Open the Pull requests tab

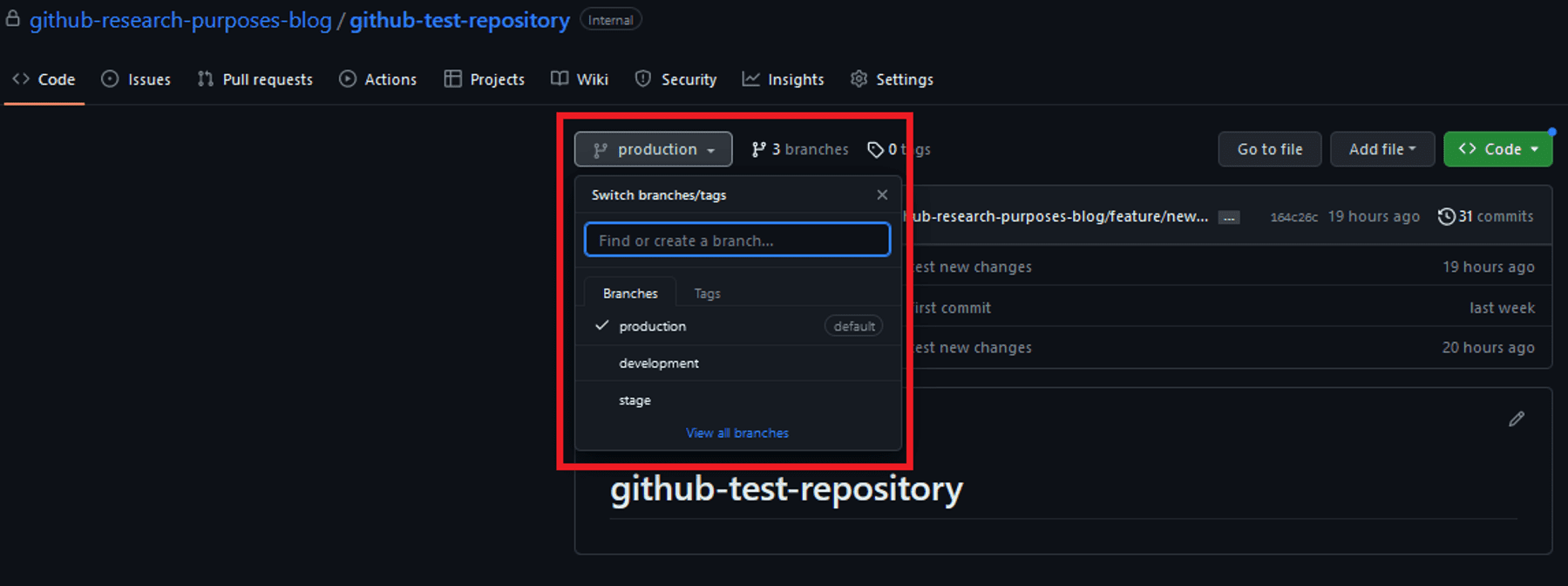[x=255, y=79]
